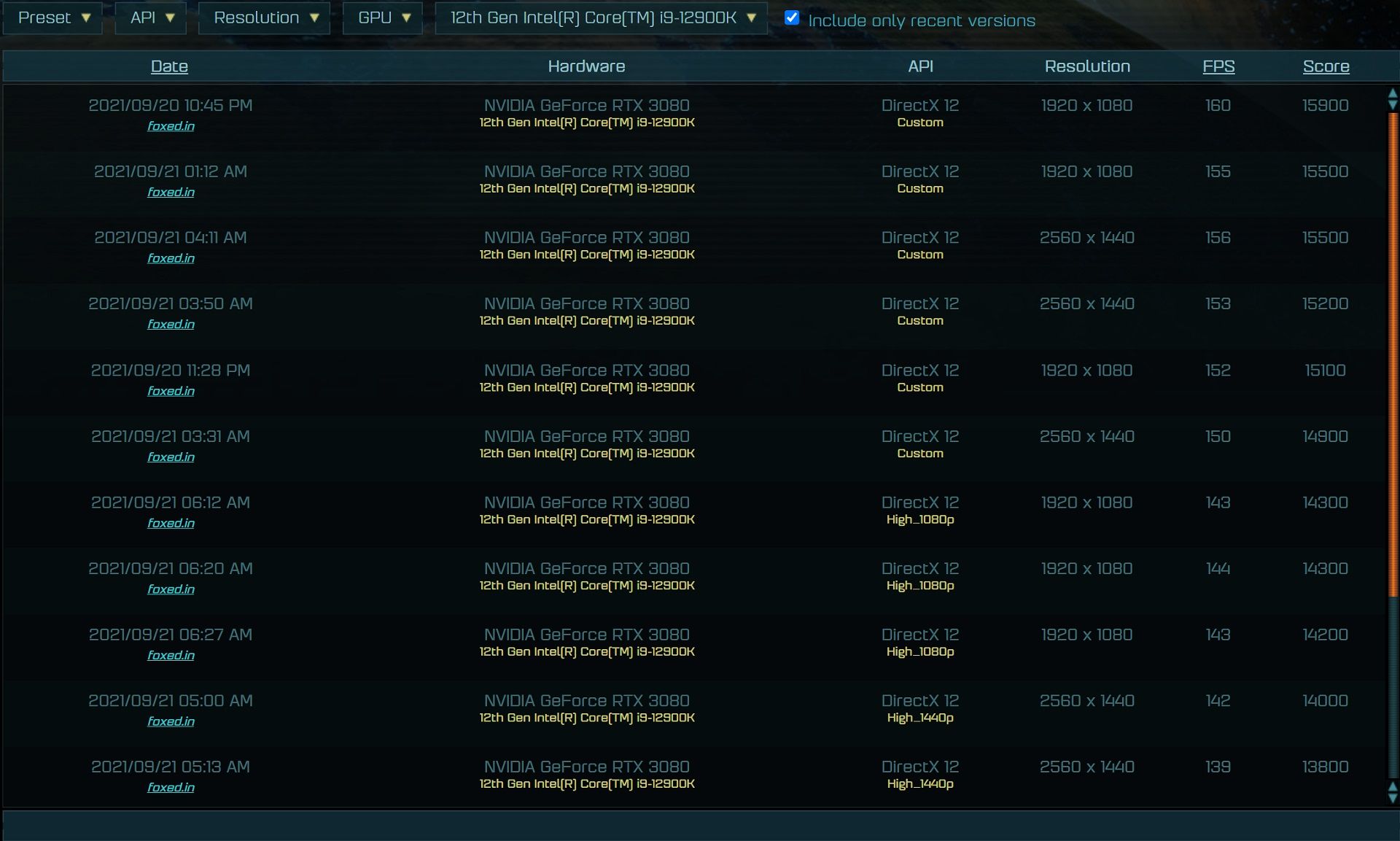Uncheck Include only recent versions checkbox
The height and width of the screenshot is (841, 1400).
point(792,18)
